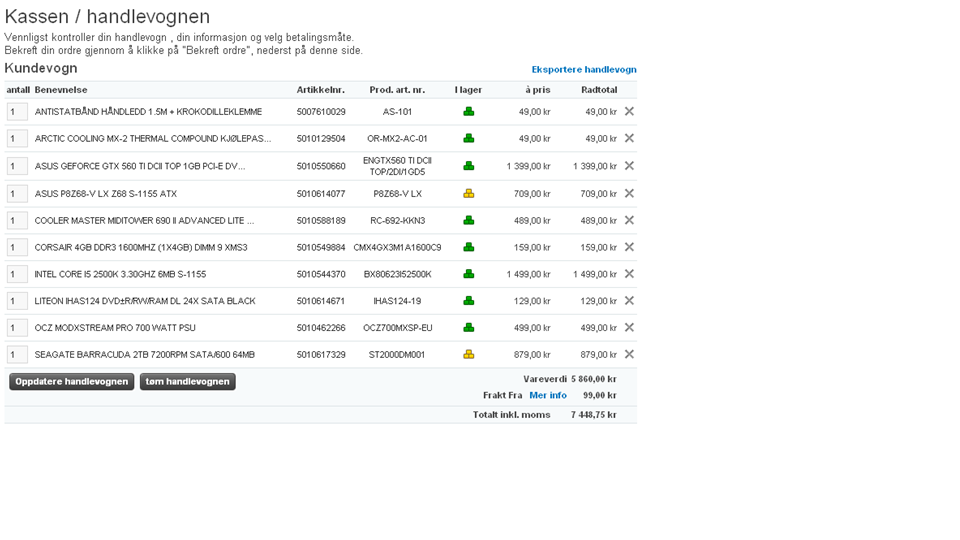
Task: Remove ASUS GEFORCE GTX 560 item with X
Action: (x=629, y=166)
